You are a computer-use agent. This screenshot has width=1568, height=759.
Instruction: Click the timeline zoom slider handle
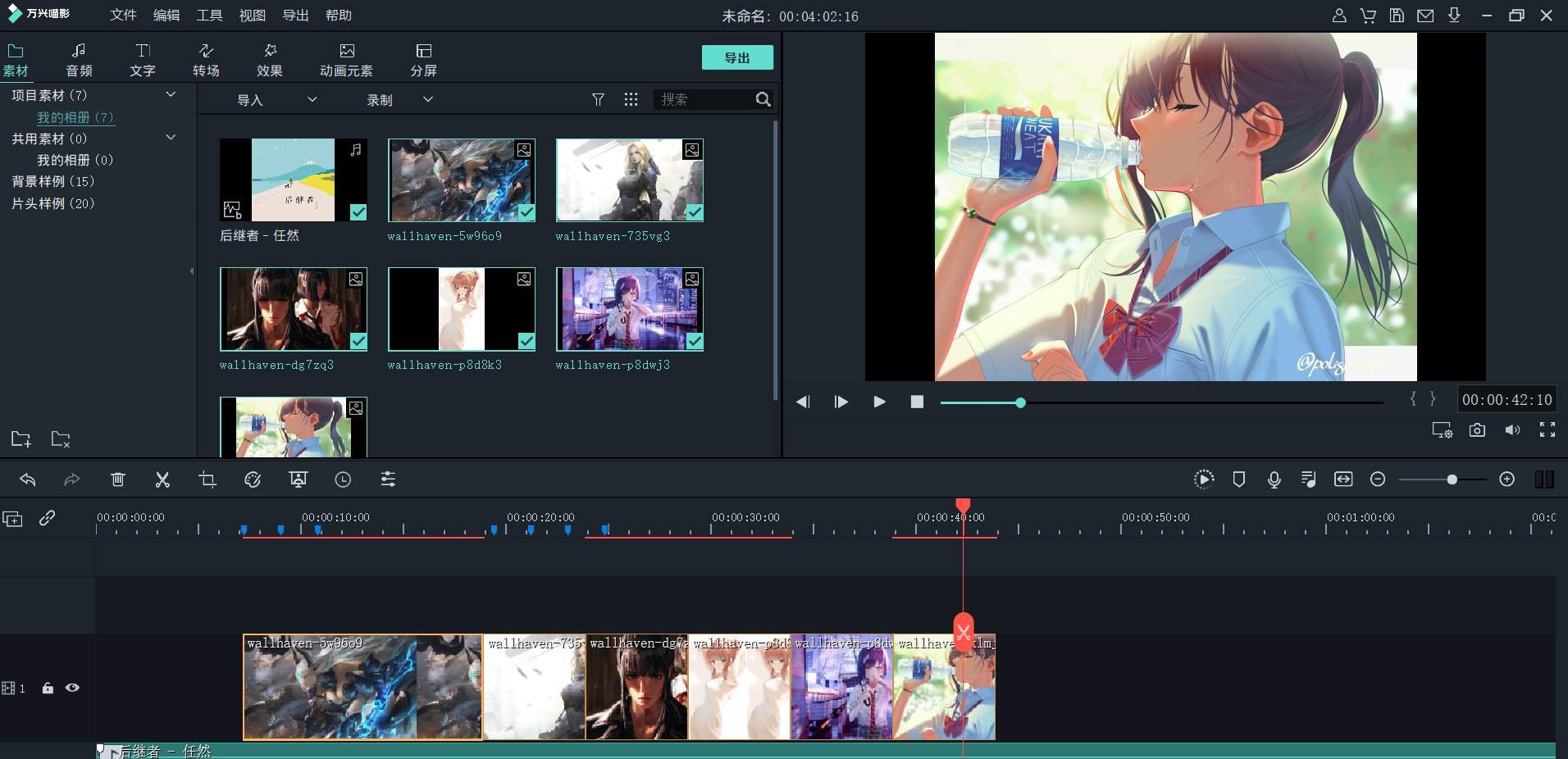pyautogui.click(x=1452, y=479)
